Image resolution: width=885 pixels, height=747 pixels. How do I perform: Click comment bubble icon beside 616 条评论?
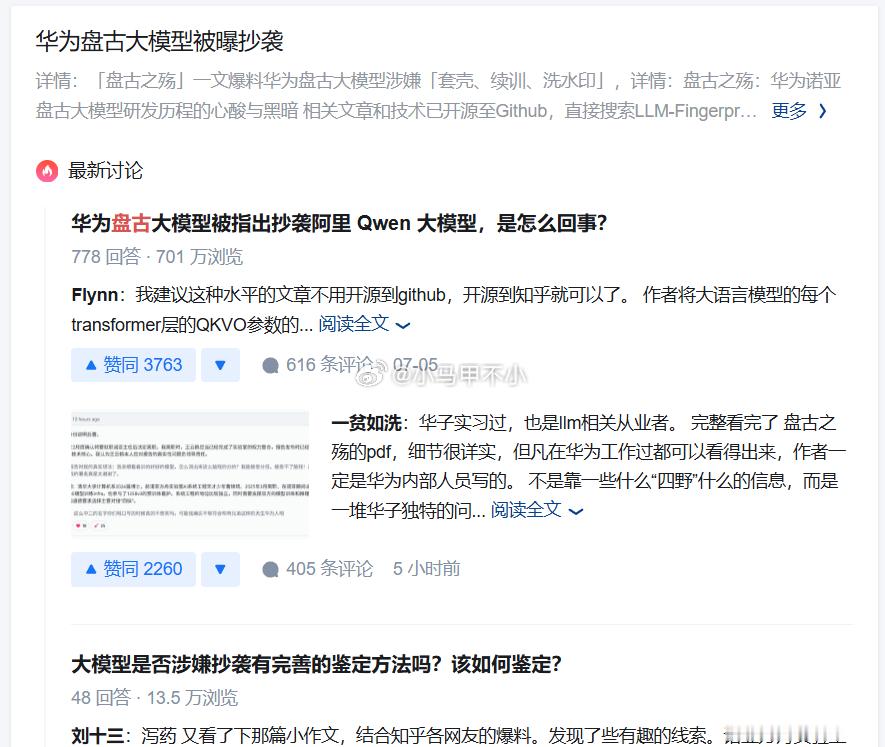[270, 365]
